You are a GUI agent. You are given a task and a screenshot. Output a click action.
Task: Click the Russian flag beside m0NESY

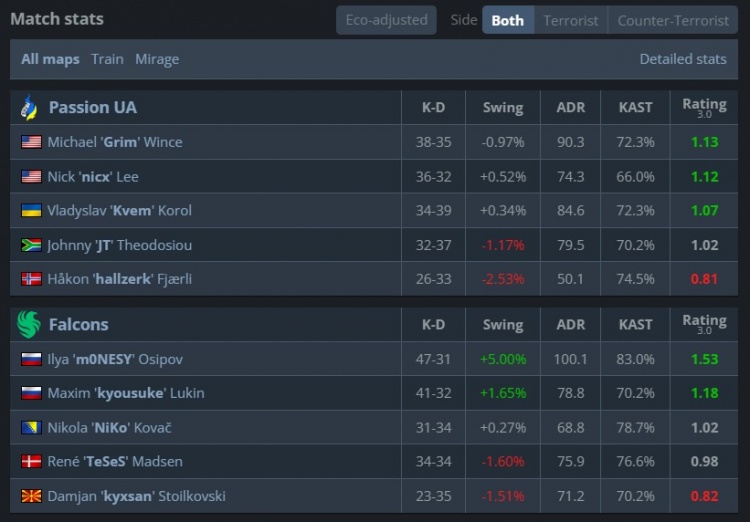pyautogui.click(x=31, y=359)
